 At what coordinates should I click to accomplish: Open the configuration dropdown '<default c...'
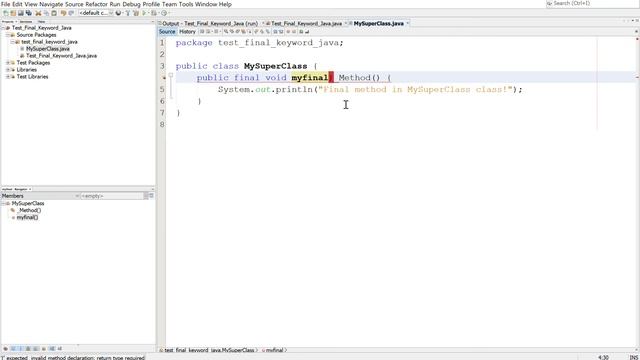pyautogui.click(x=96, y=13)
